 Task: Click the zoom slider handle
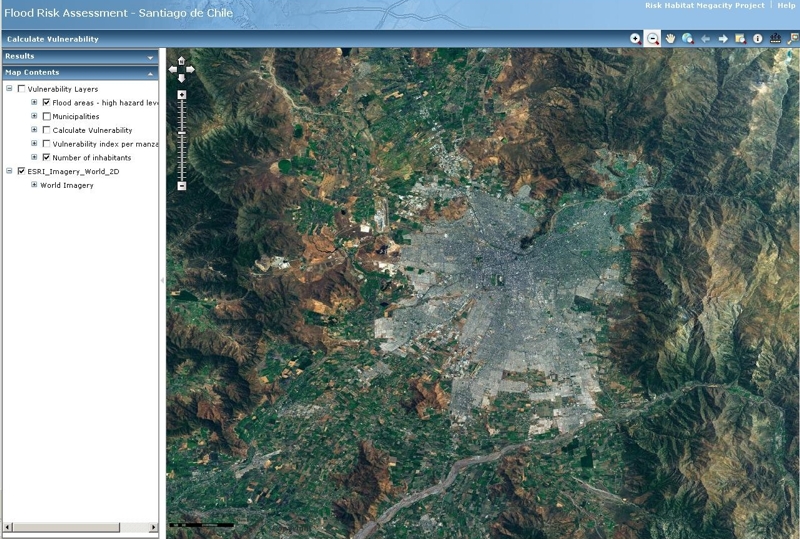[x=181, y=132]
